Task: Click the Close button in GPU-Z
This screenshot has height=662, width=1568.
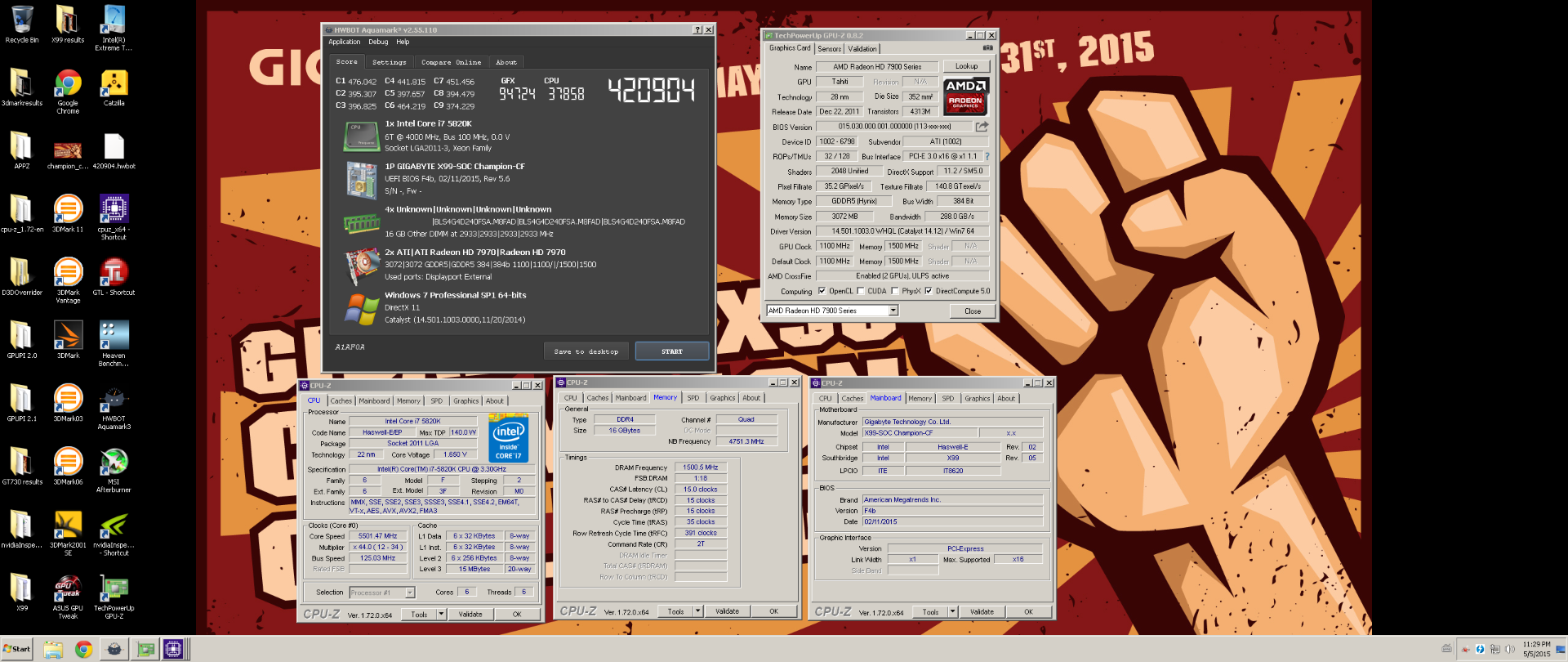Action: (972, 311)
